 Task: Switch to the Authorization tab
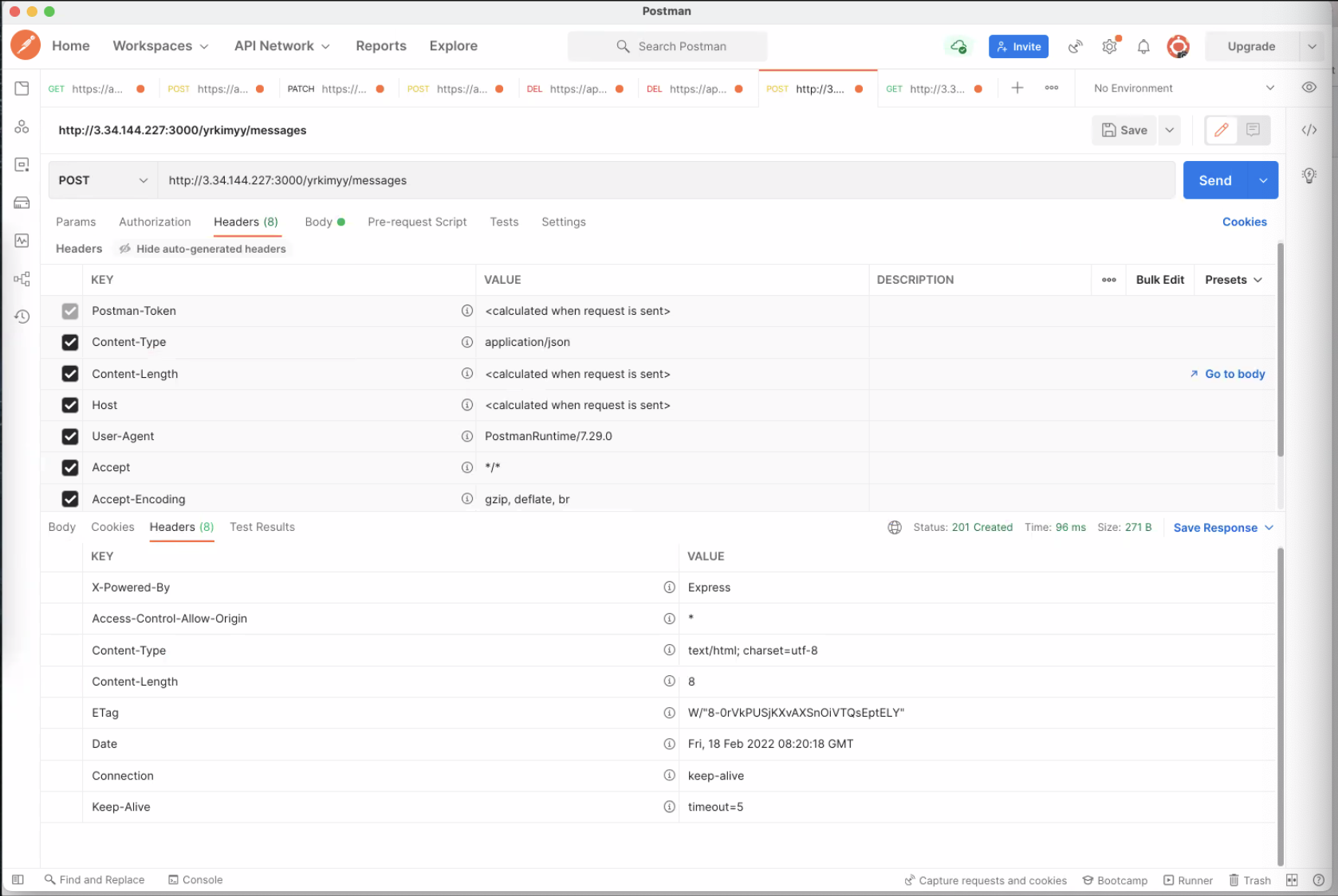click(x=155, y=222)
